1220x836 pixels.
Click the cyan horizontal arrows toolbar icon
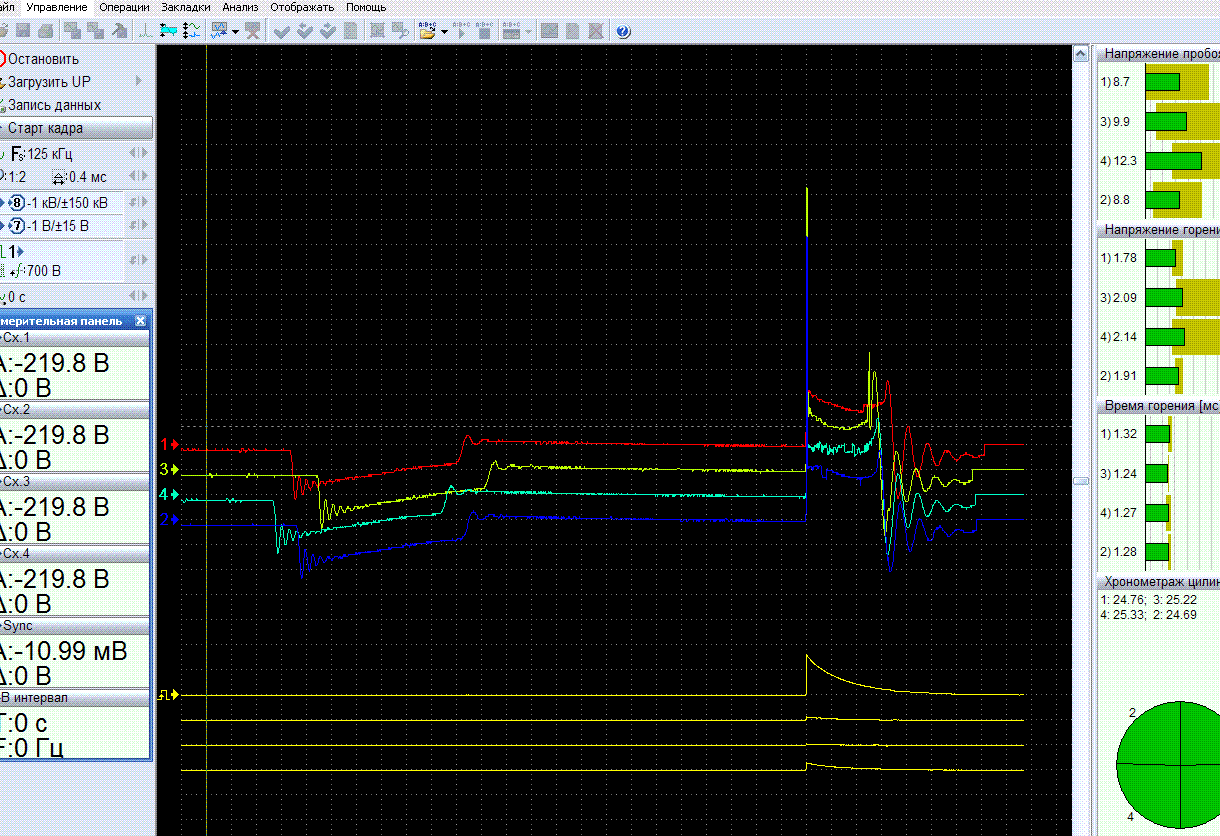tap(169, 31)
